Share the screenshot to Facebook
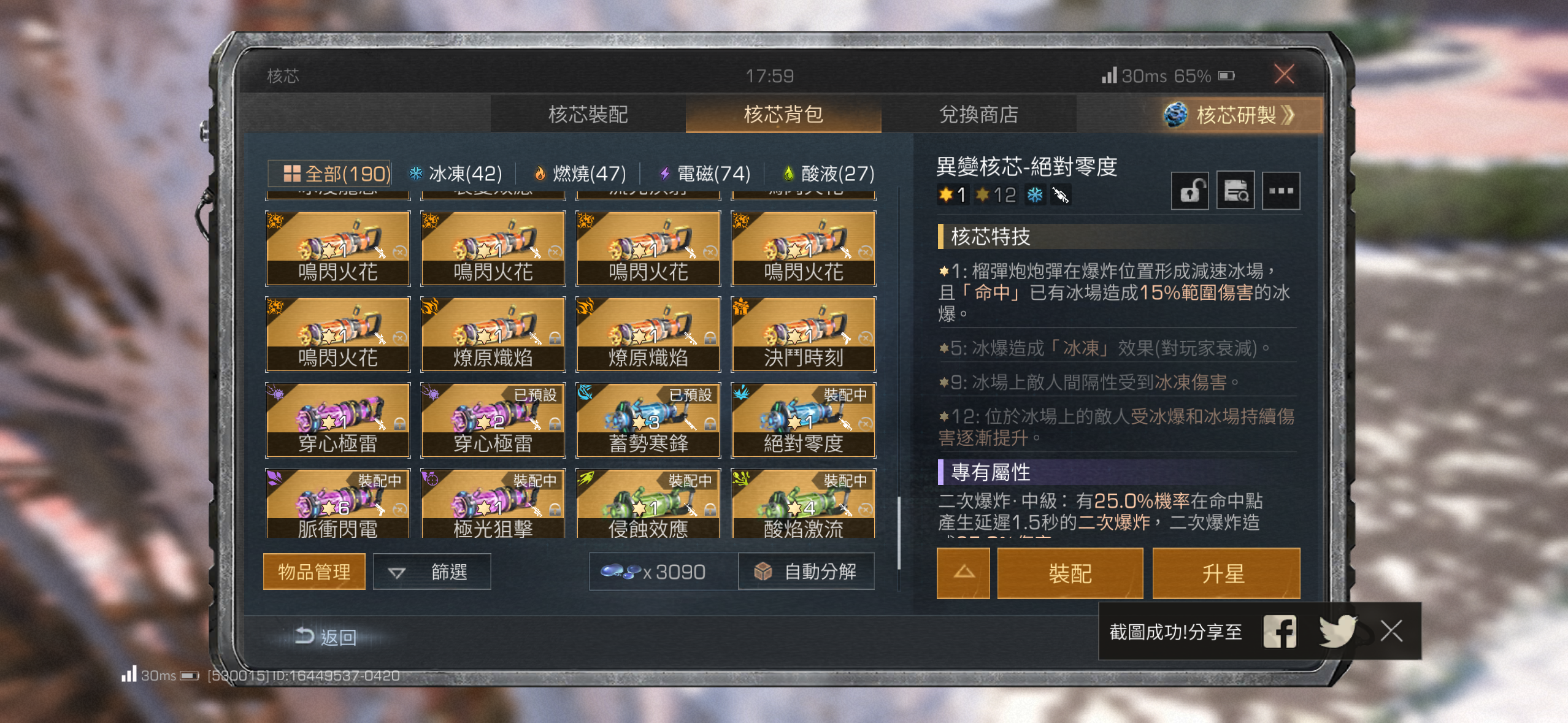Image resolution: width=1568 pixels, height=723 pixels. (1279, 631)
